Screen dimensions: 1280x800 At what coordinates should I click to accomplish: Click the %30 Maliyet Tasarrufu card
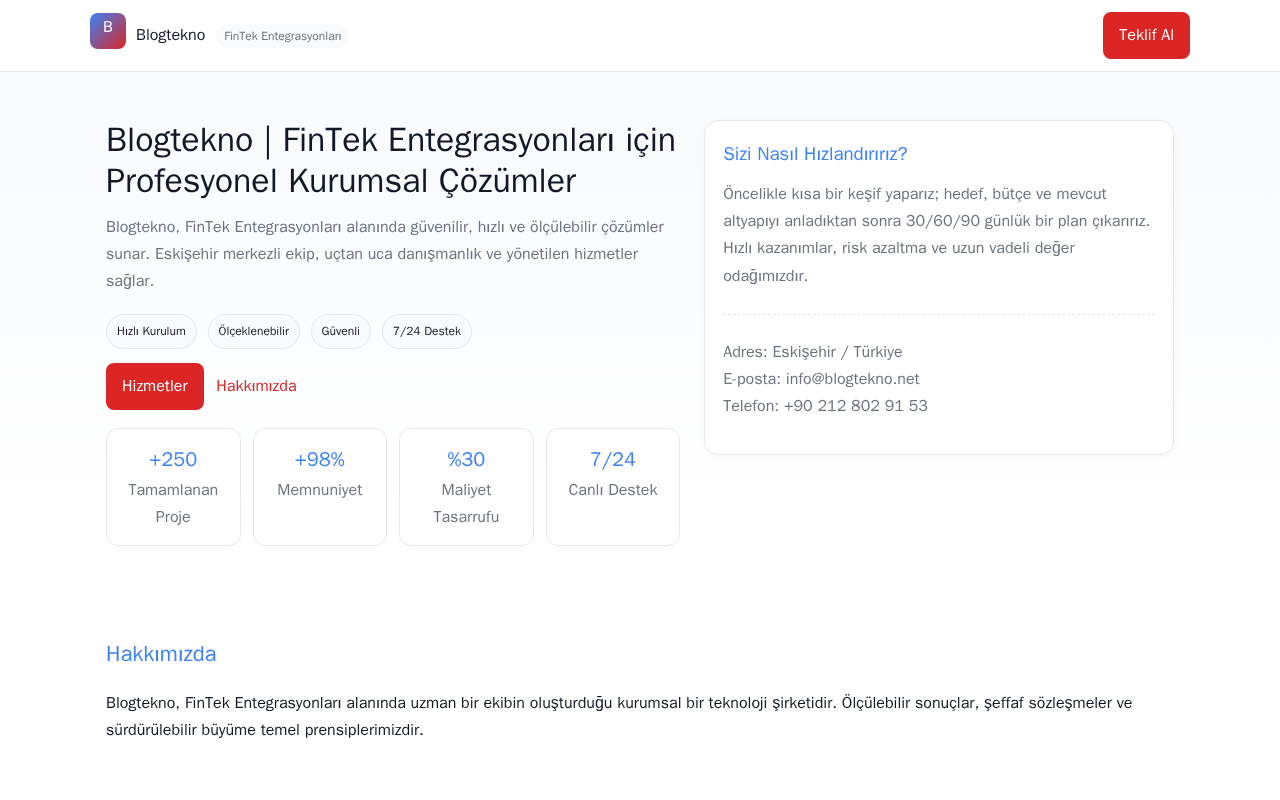tap(466, 487)
